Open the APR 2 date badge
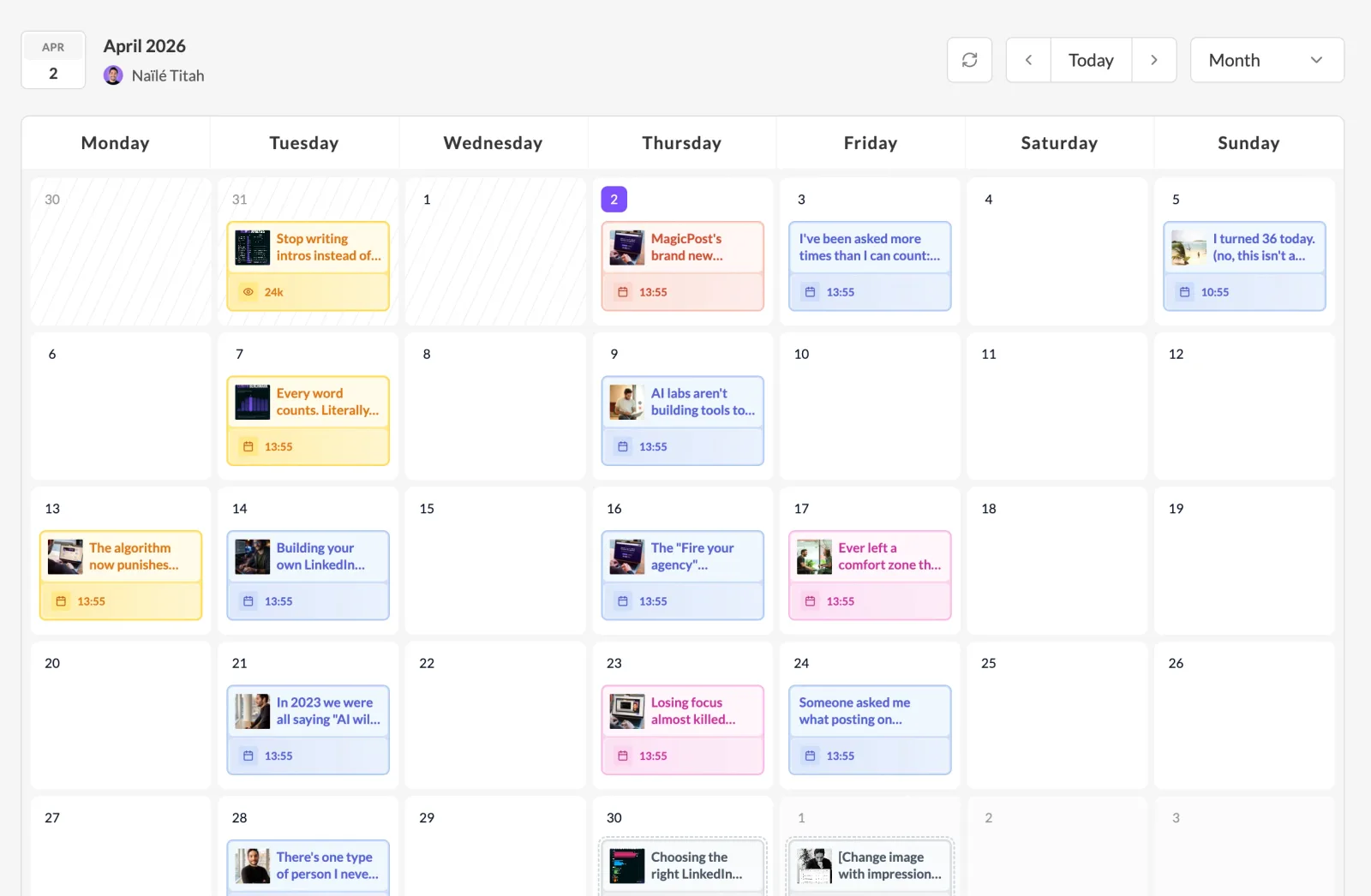This screenshot has height=896, width=1371. [x=53, y=60]
